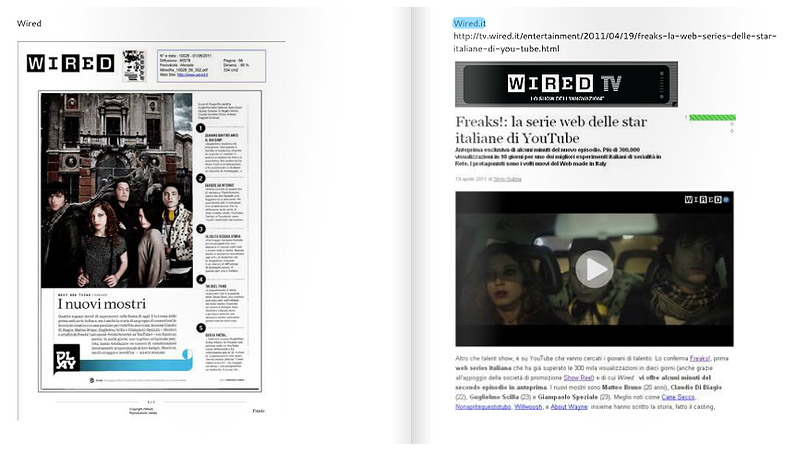Click numbered circle 1 on the magazine sidebar
This screenshot has height=452, width=801.
point(201,128)
